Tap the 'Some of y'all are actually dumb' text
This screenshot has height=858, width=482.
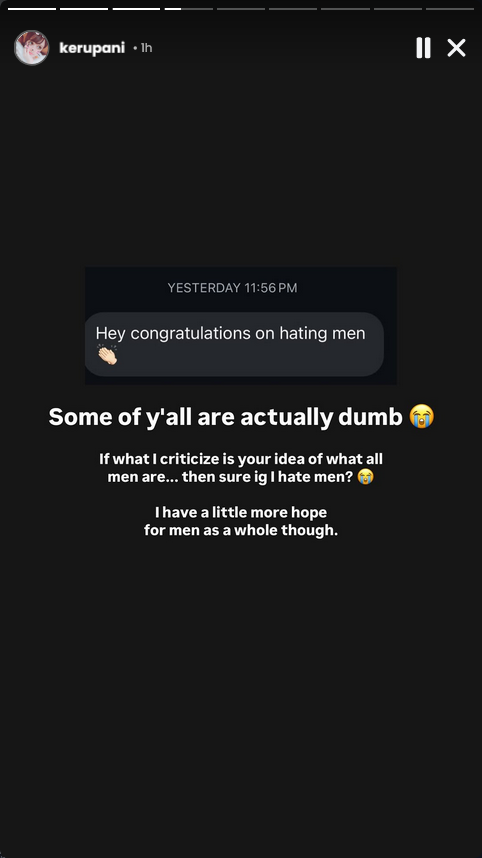225,417
